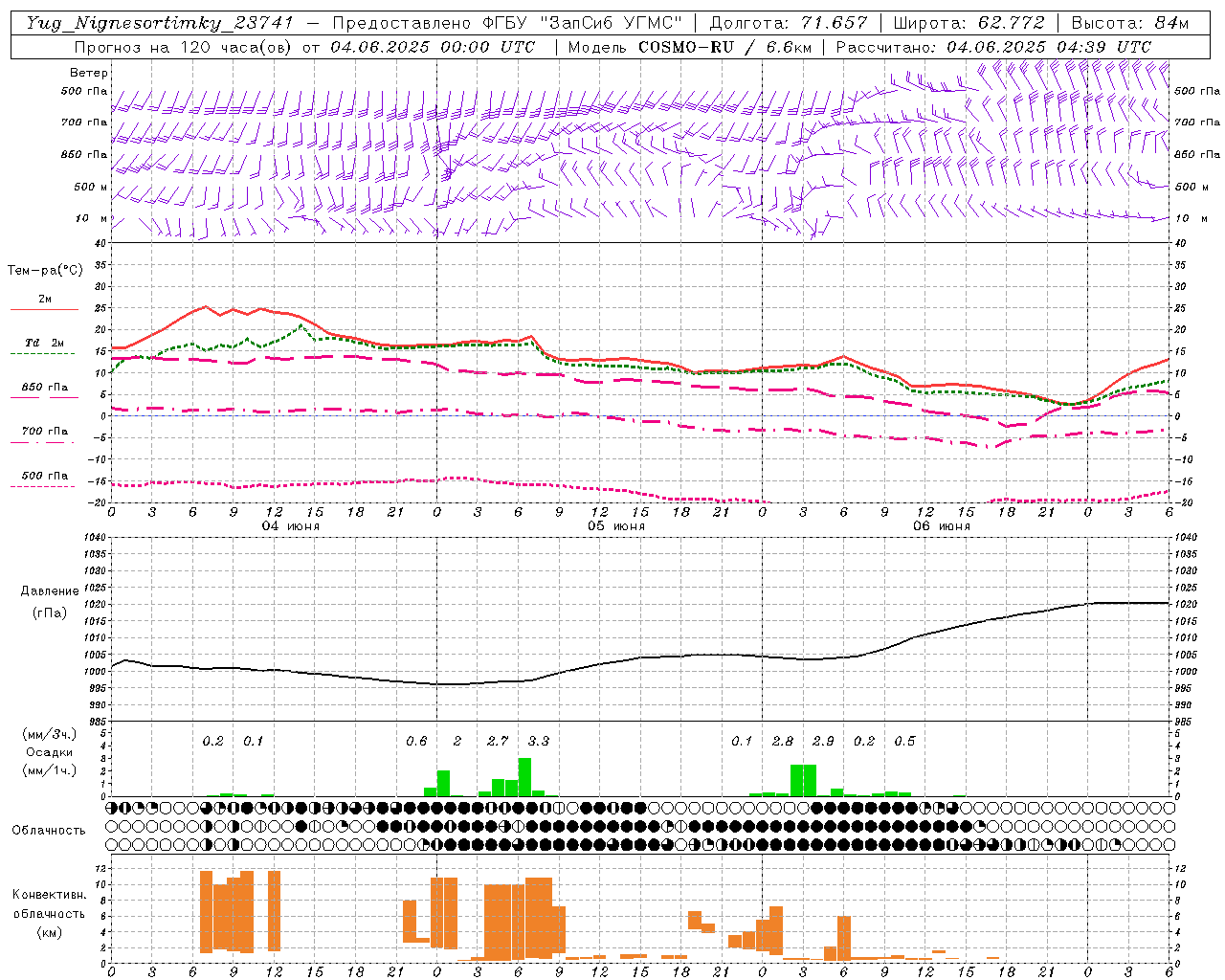1225x980 pixels.
Task: Select the 'Широта: 62.772' header value
Action: point(969,23)
